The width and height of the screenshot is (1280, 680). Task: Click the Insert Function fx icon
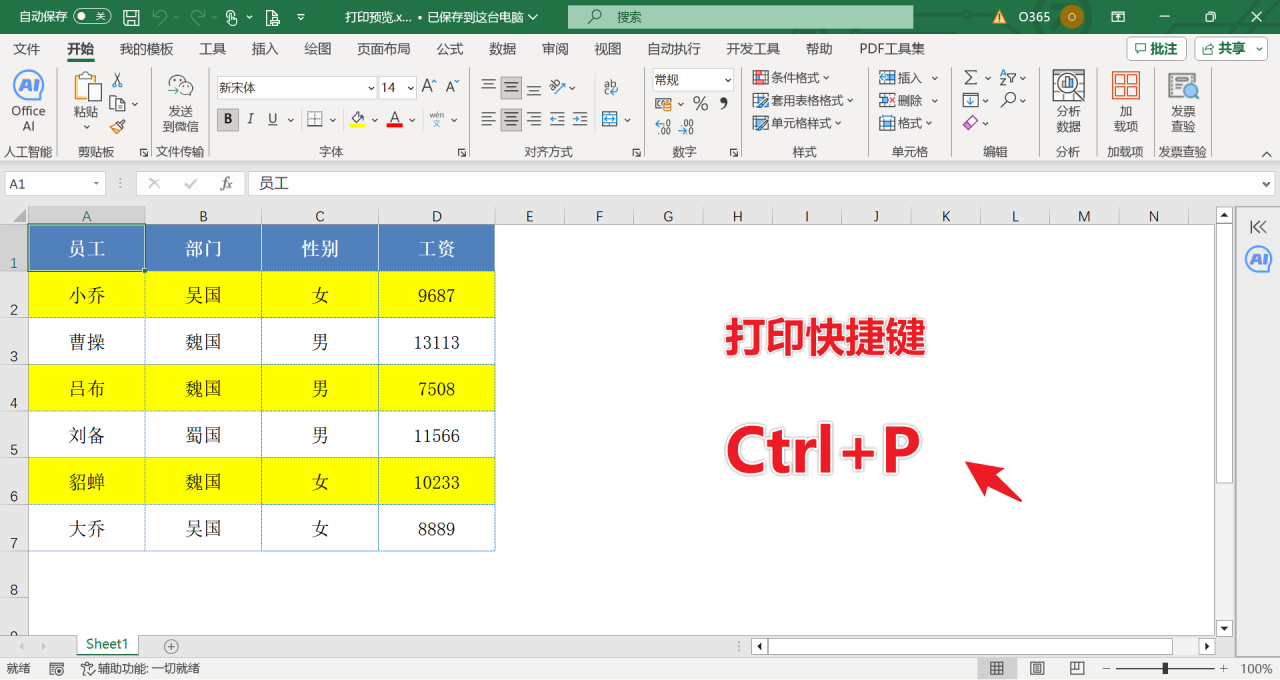pos(226,184)
